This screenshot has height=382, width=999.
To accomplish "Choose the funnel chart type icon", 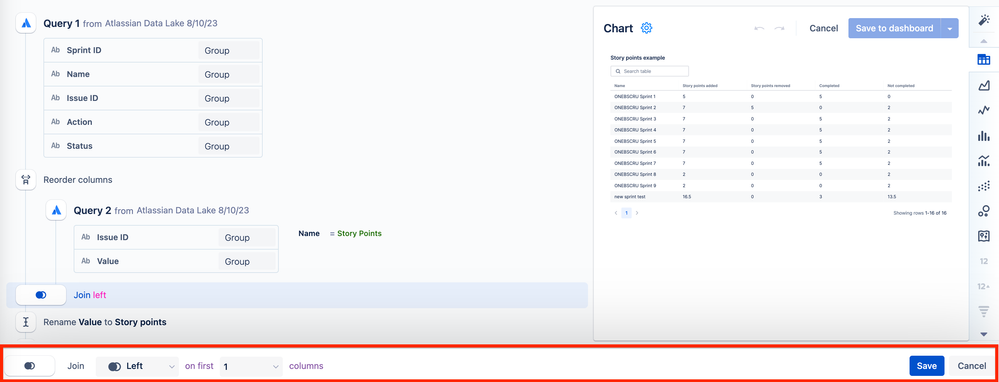I will (984, 311).
